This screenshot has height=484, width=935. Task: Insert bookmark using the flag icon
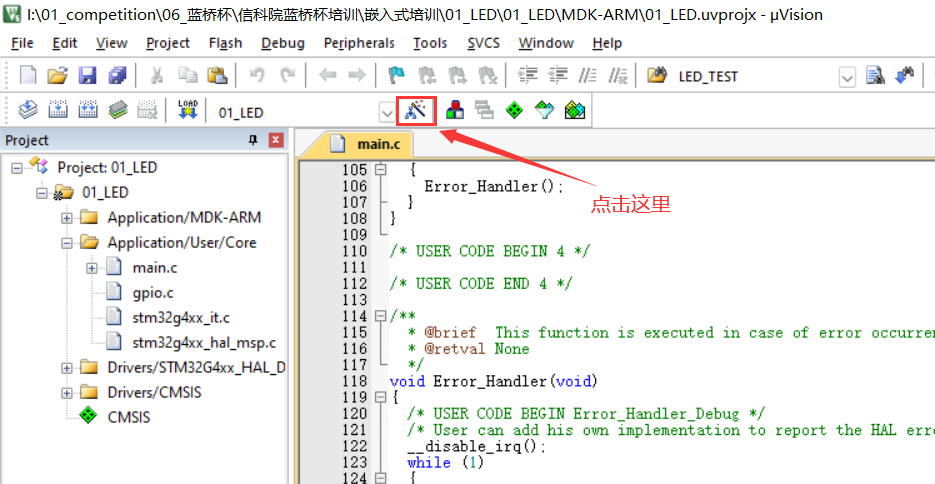(x=396, y=76)
